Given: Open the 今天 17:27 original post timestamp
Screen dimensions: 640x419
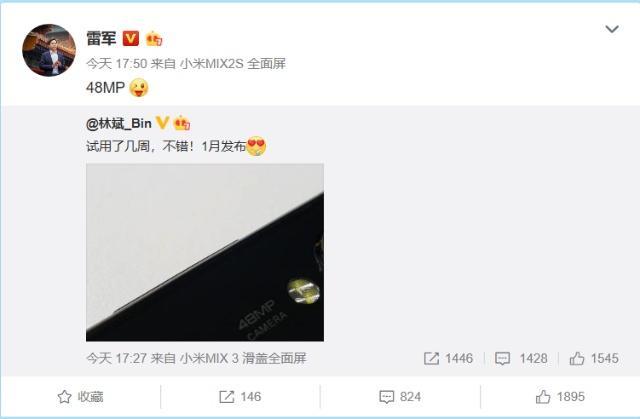Looking at the screenshot, I should [x=116, y=358].
